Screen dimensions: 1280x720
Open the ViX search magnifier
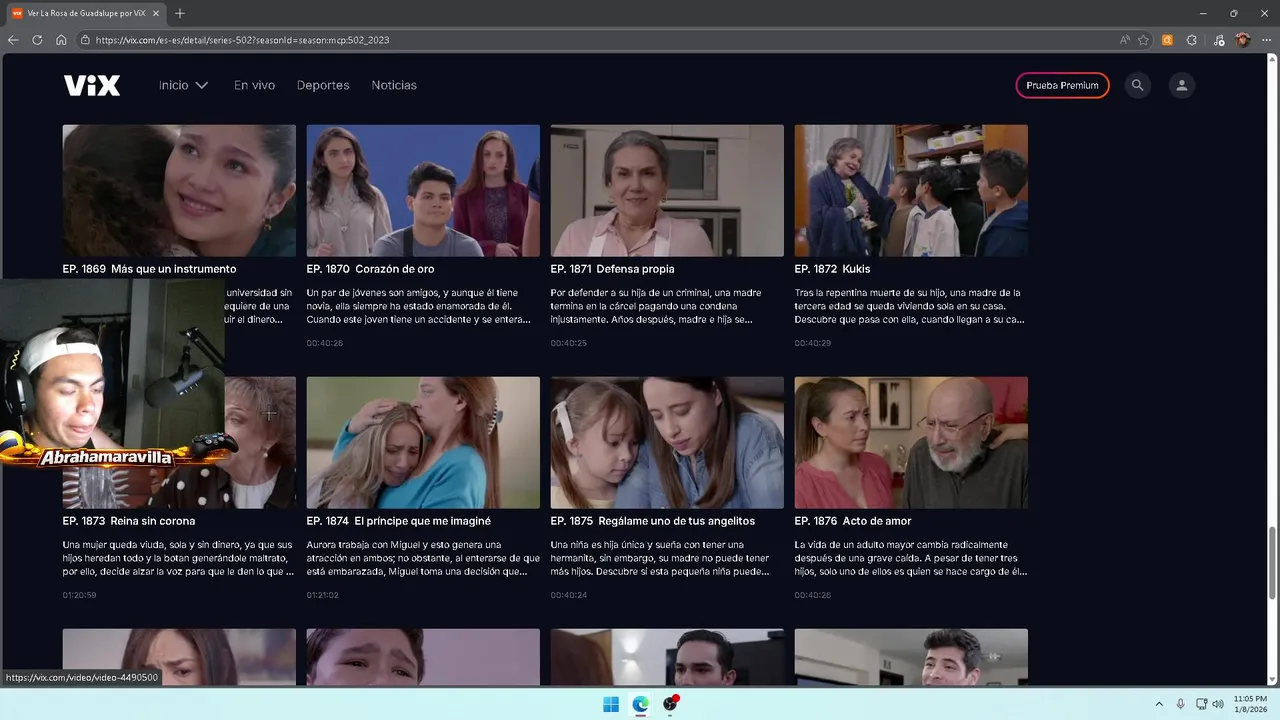(1137, 85)
